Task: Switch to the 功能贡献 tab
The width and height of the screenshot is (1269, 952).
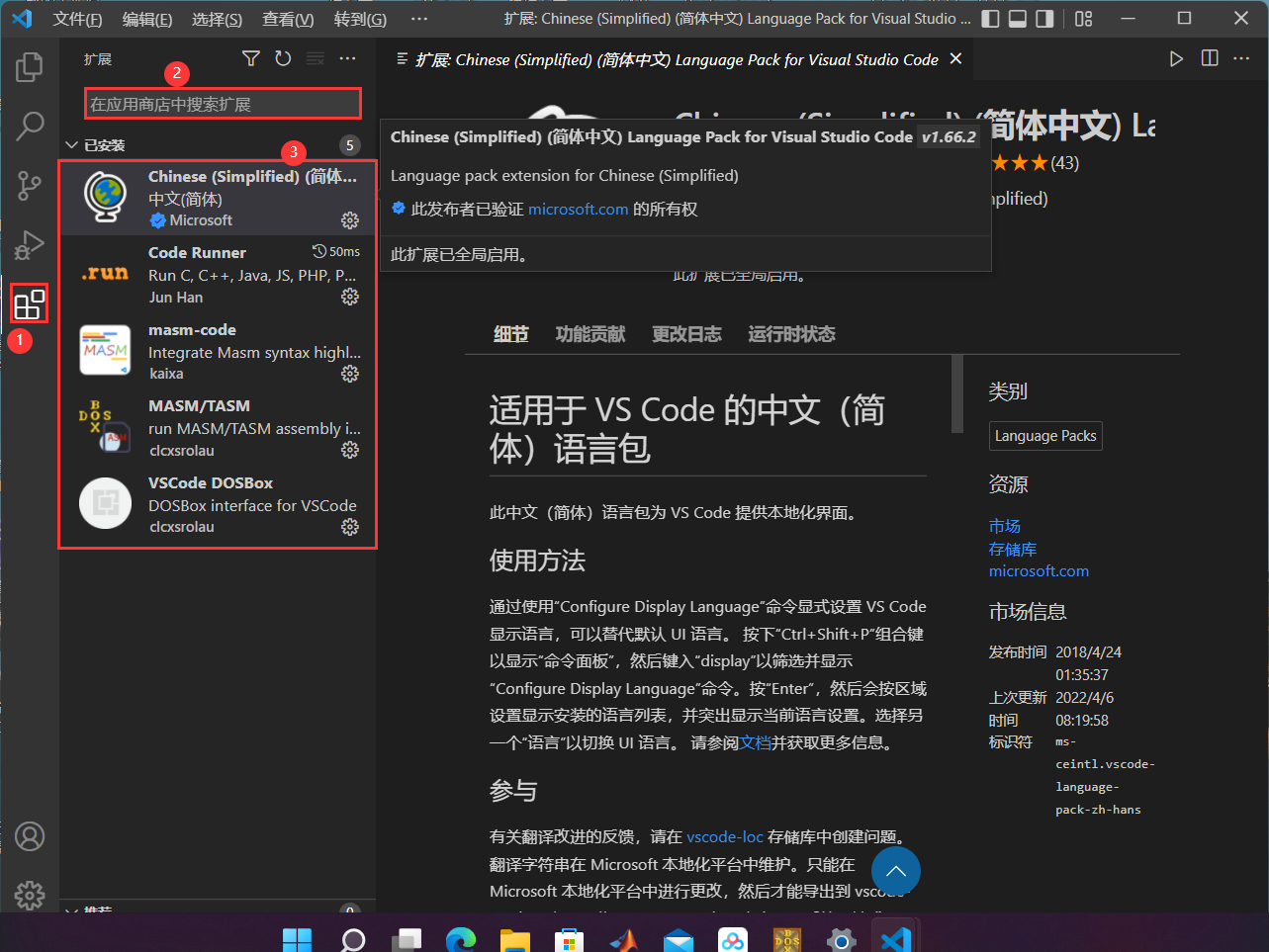Action: click(590, 334)
